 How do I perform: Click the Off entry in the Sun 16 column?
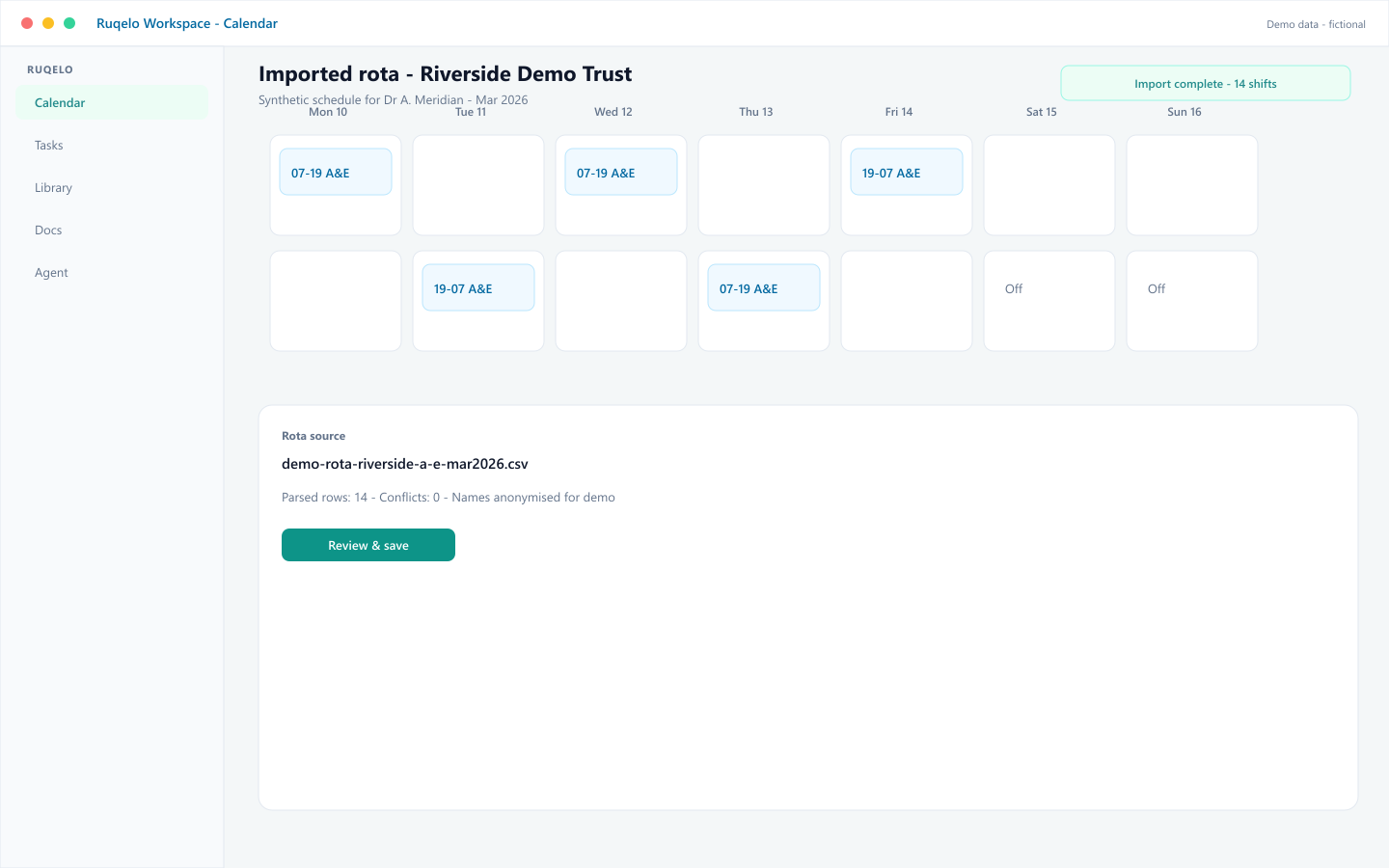tap(1157, 288)
